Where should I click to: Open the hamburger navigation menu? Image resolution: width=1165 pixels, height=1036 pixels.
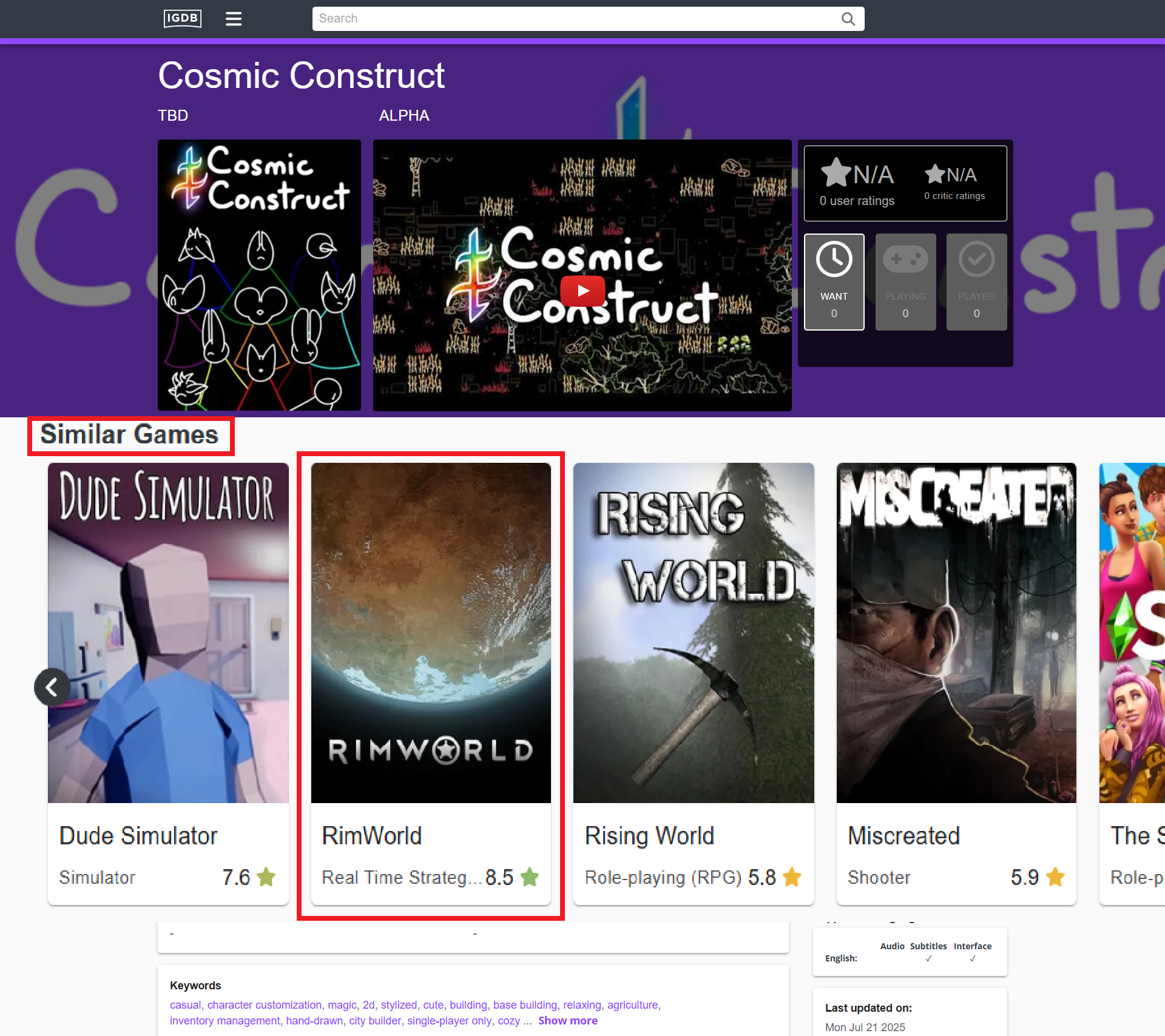coord(234,19)
